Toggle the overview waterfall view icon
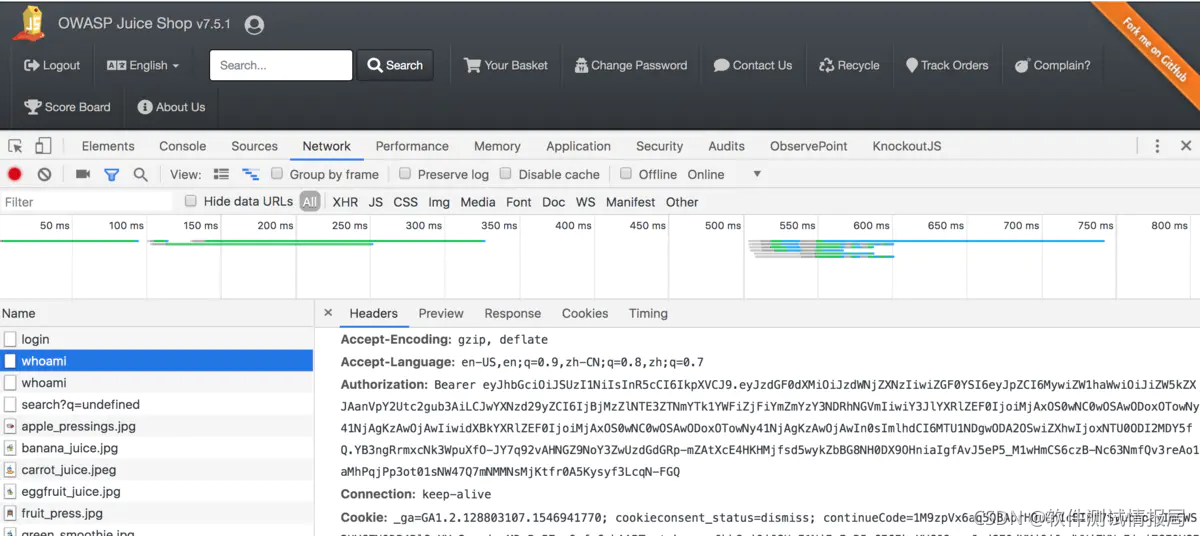The height and width of the screenshot is (536, 1200). 250,174
